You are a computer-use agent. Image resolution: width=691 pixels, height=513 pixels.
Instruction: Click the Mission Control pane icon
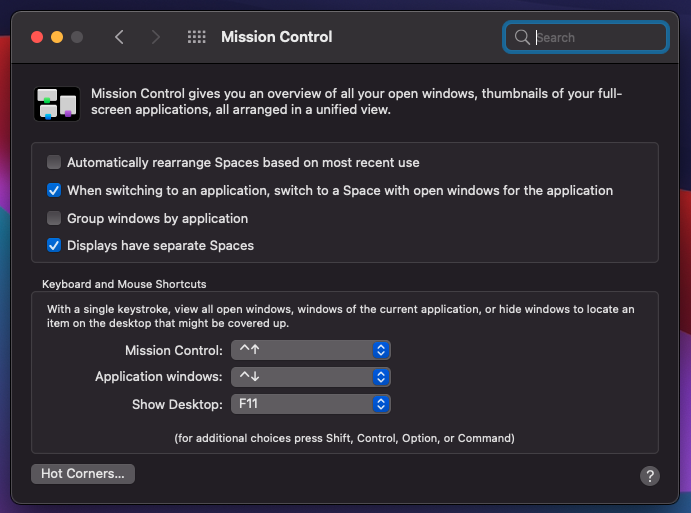click(x=56, y=102)
